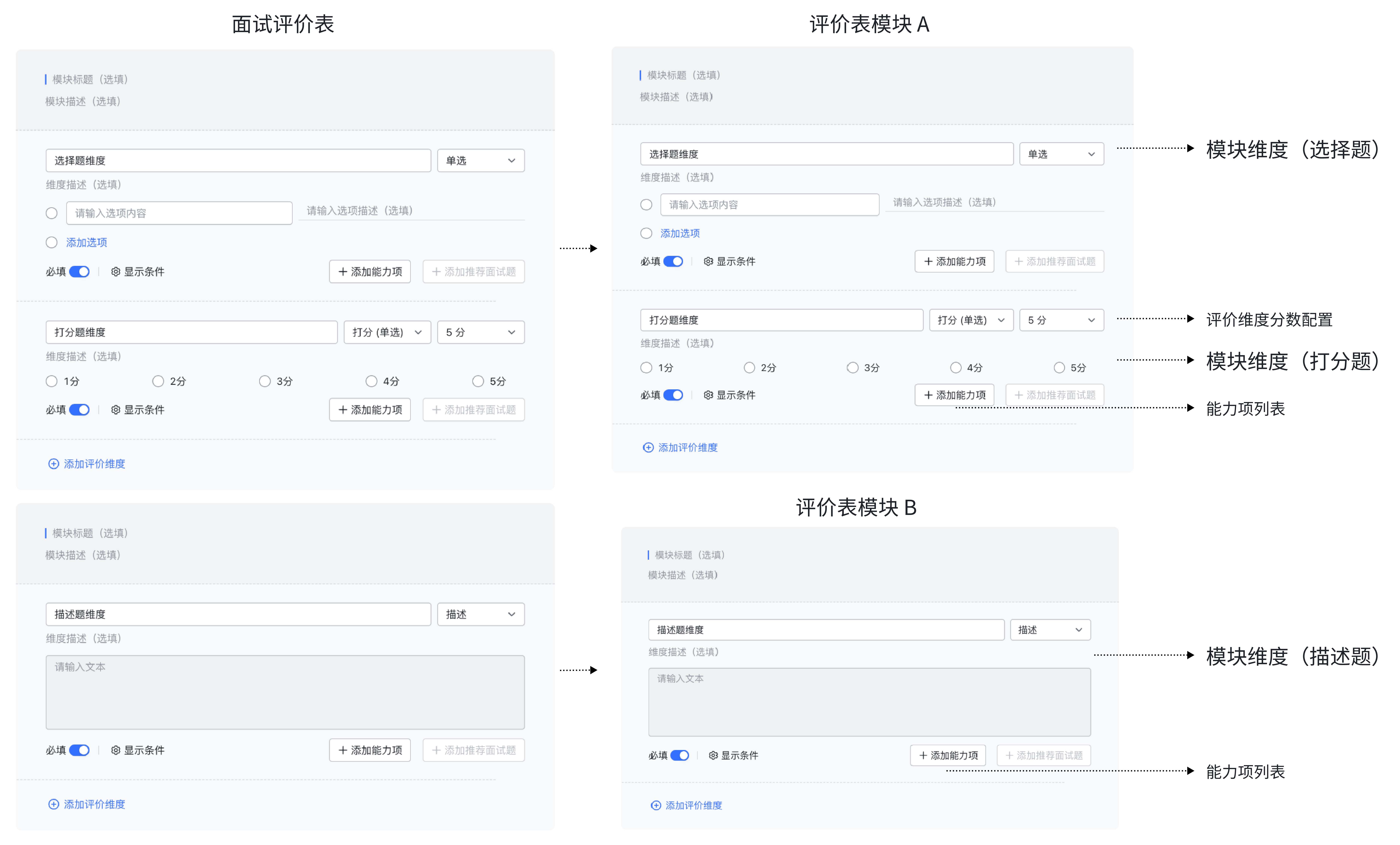Viewport: 1400px width, 845px height.
Task: Open 显示条件 for 选择题维度 in 评价表模块 A
Action: [x=730, y=261]
